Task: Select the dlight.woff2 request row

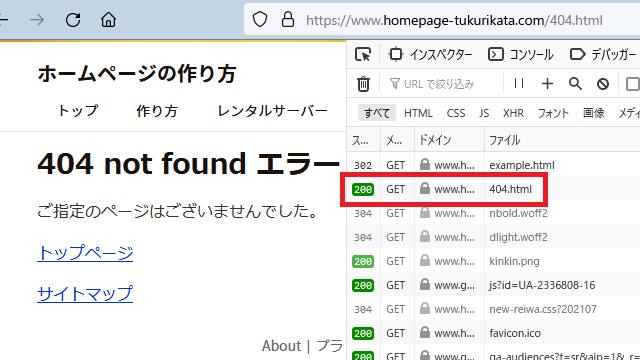Action: pyautogui.click(x=493, y=237)
